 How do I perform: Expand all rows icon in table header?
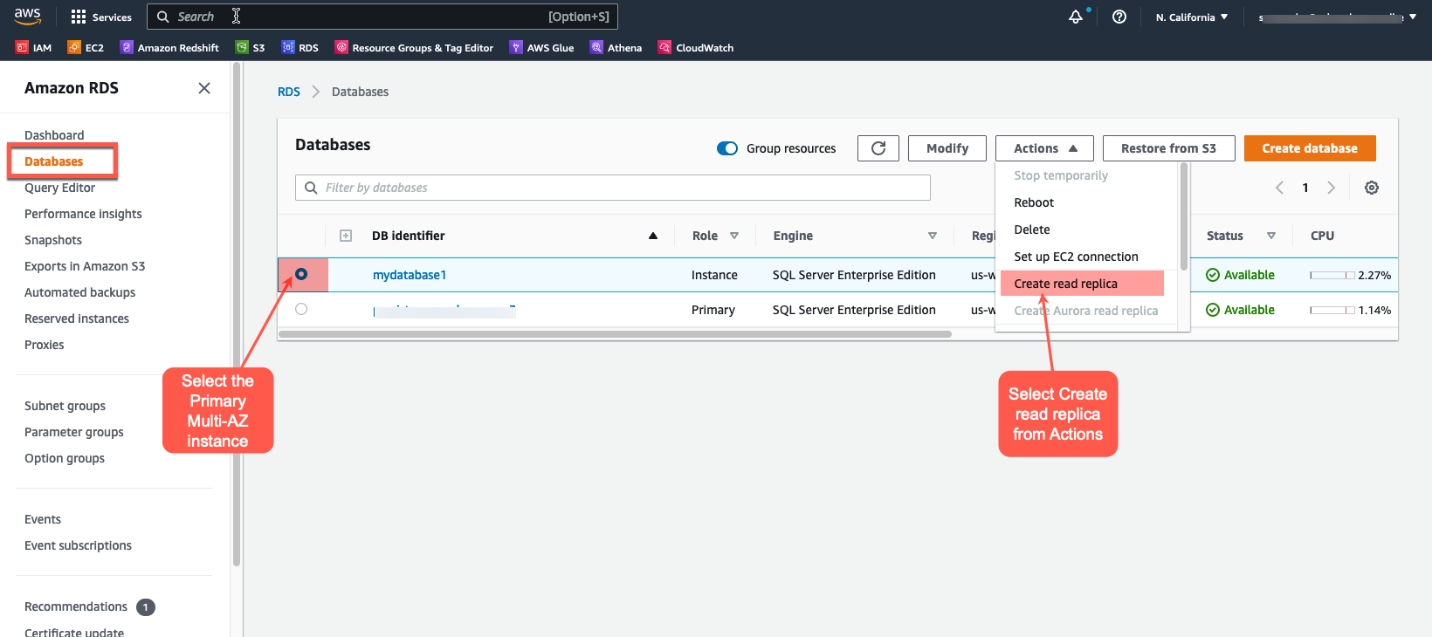point(346,236)
